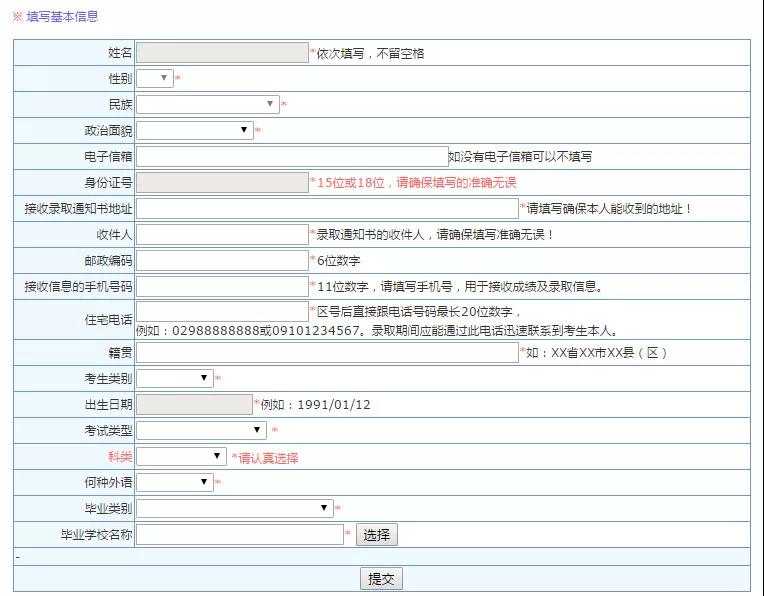Focus the 电子信箱 email input box
This screenshot has width=764, height=596.
coord(292,156)
